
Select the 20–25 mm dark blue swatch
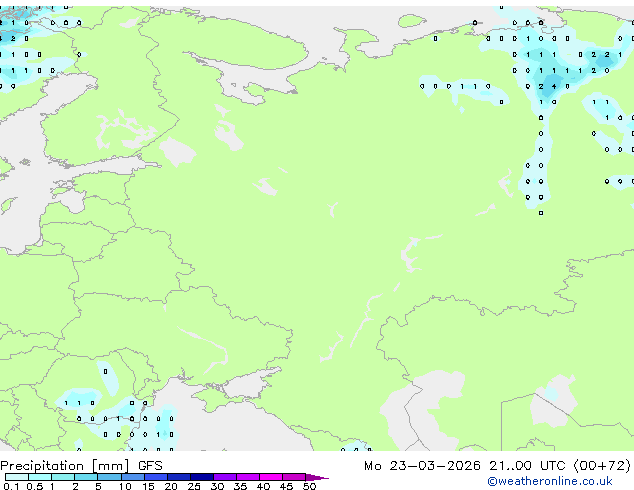click(179, 477)
